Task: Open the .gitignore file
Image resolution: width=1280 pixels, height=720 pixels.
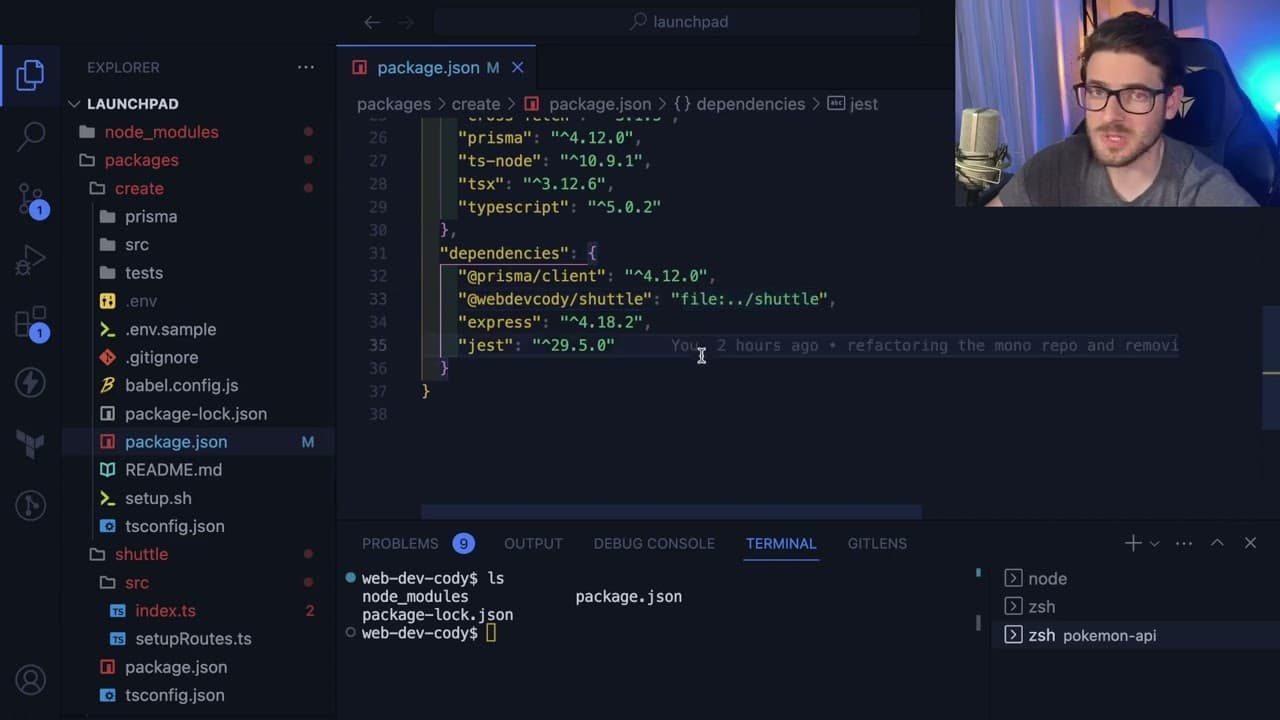Action: 198,357
